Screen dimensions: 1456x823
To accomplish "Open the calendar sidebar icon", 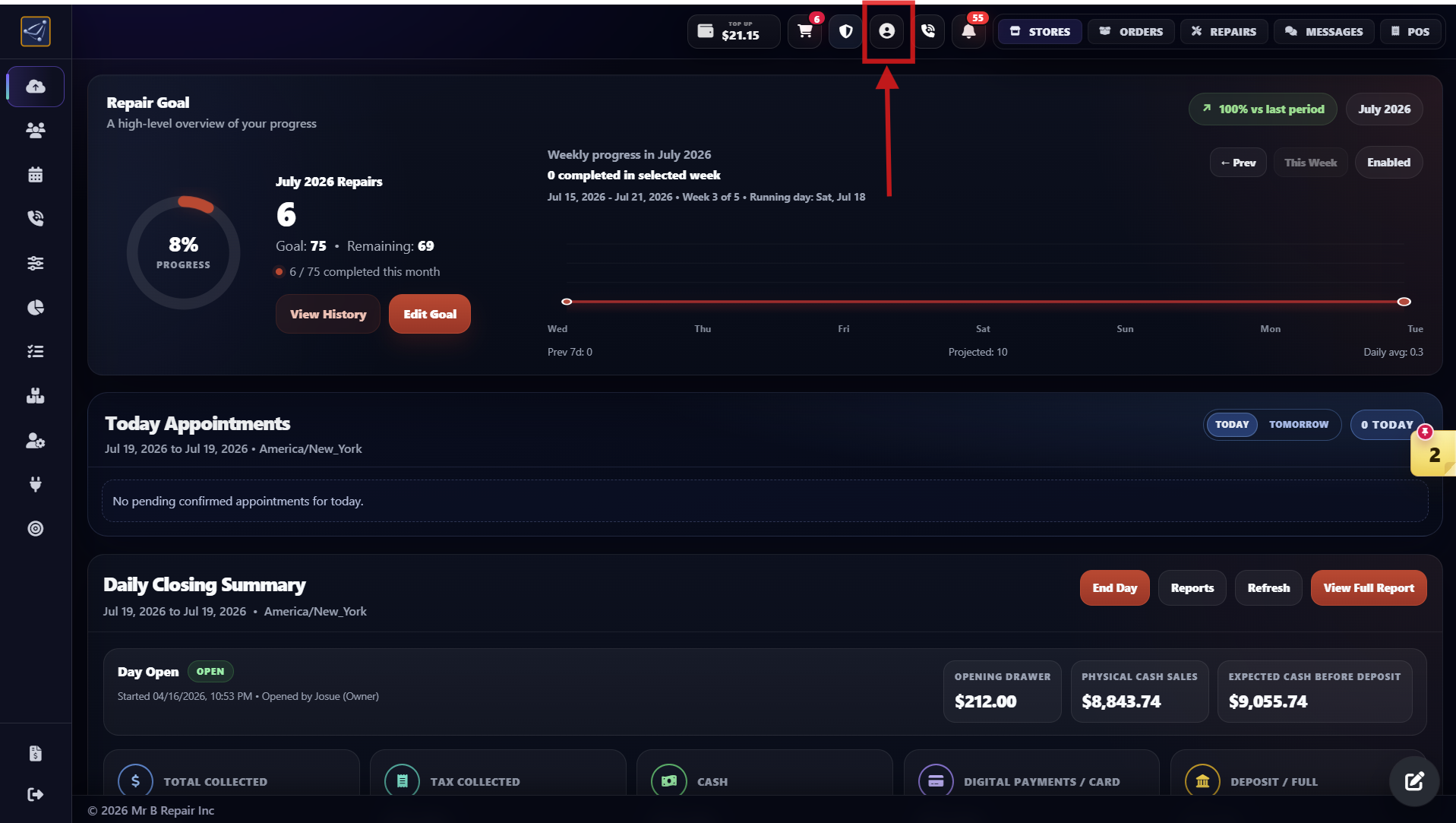I will click(36, 175).
